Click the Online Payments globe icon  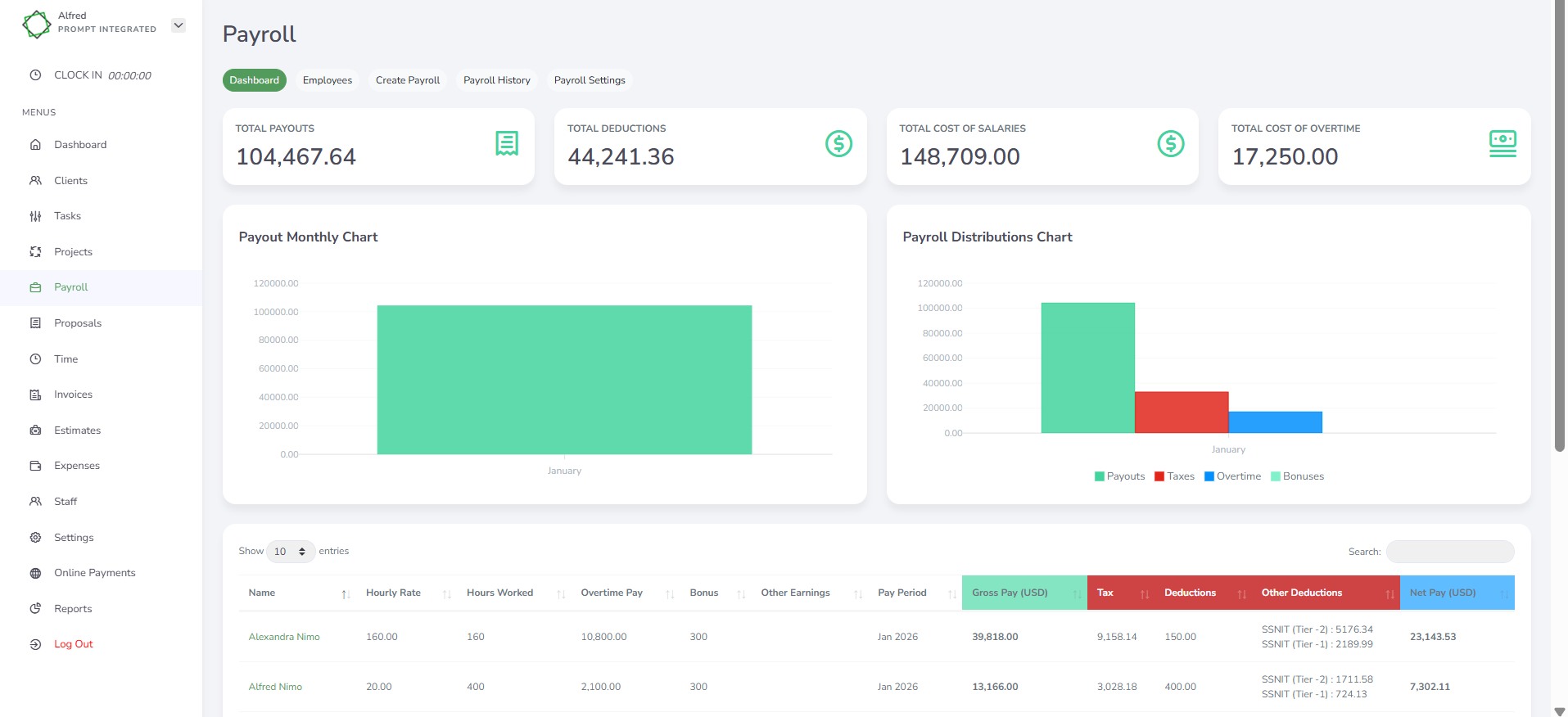[x=35, y=573]
